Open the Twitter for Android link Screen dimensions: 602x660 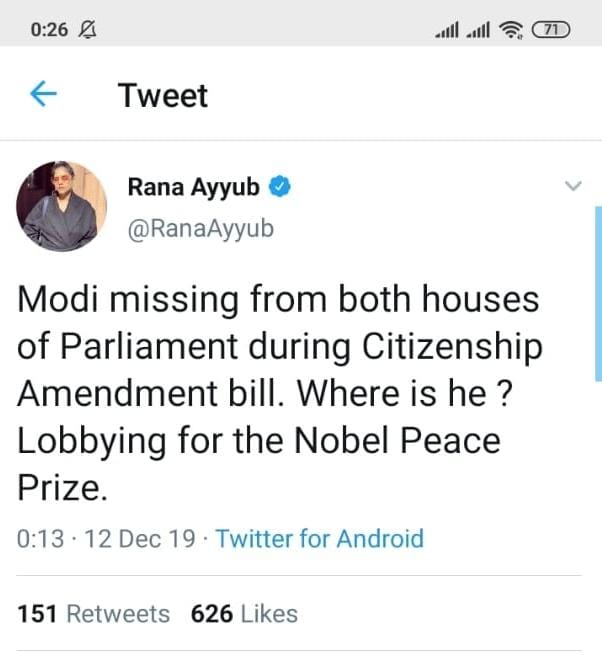click(319, 539)
